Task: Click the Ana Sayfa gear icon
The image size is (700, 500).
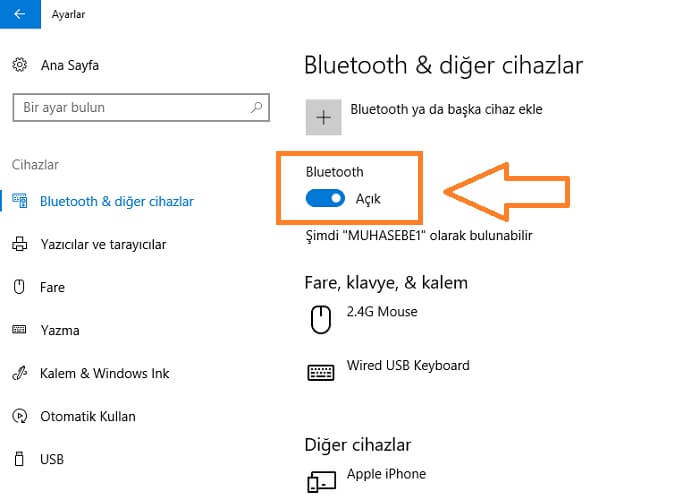Action: pyautogui.click(x=19, y=65)
